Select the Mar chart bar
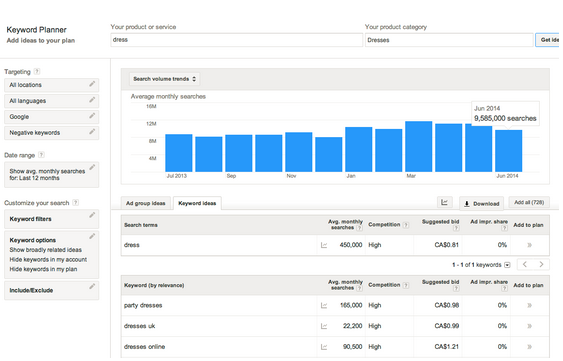This screenshot has height=361, width=563. [x=419, y=147]
